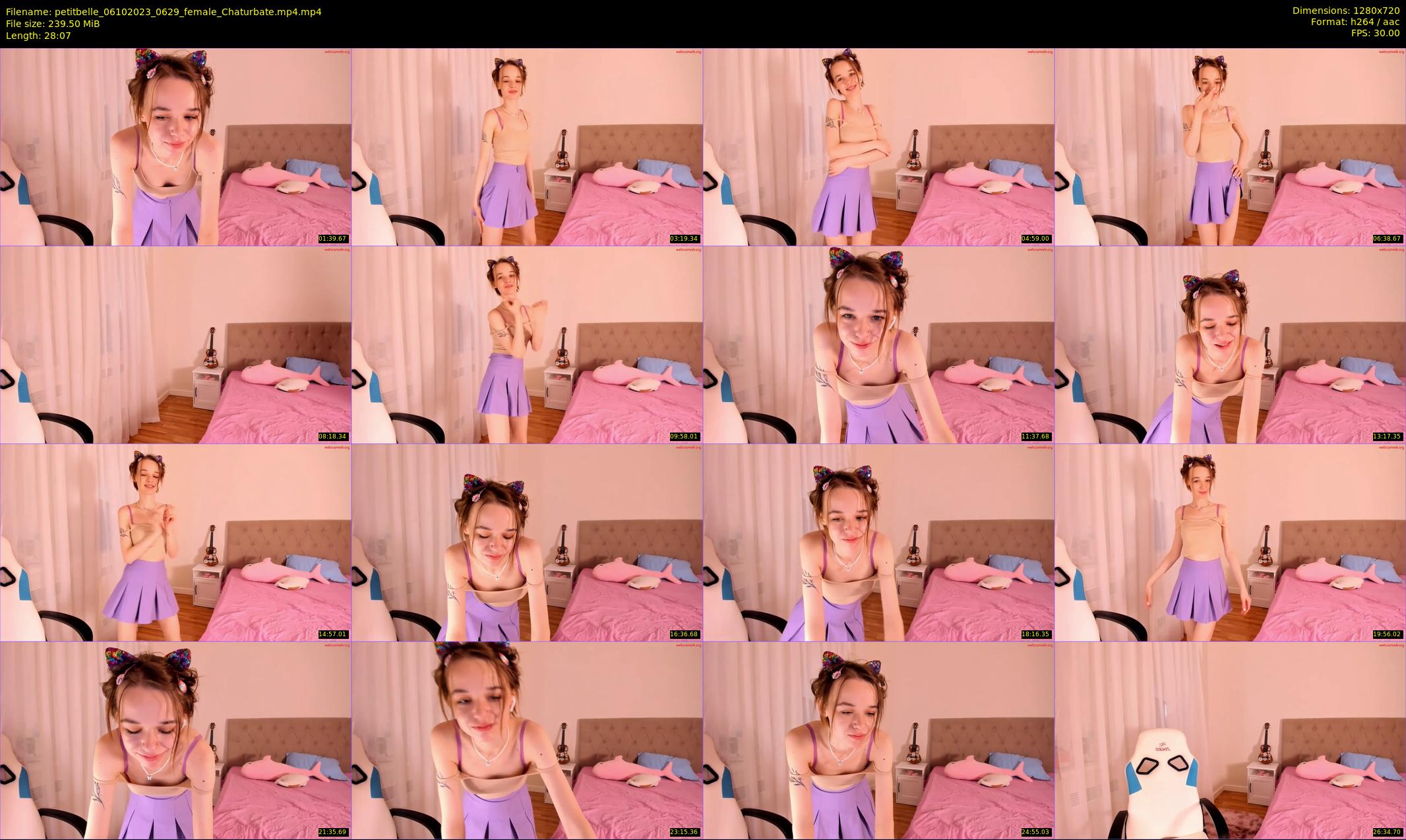
Task: Open the thumbnail at 24:55.03
Action: point(878,740)
